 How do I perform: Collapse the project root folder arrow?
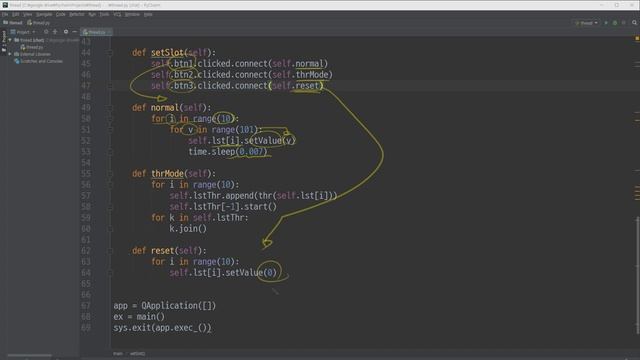point(10,40)
